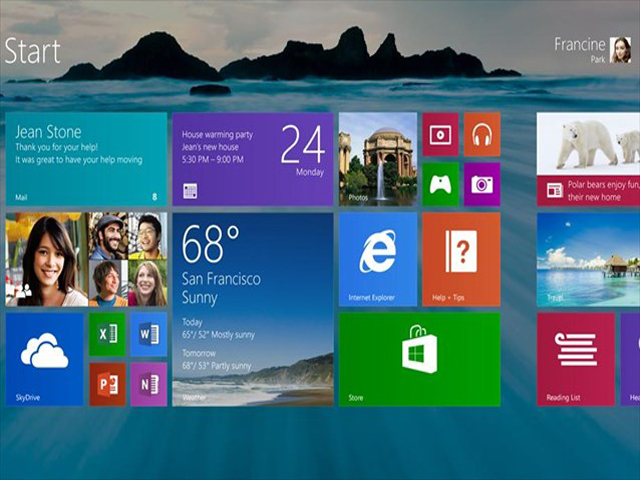Open the SkyDrive tile

click(45, 359)
